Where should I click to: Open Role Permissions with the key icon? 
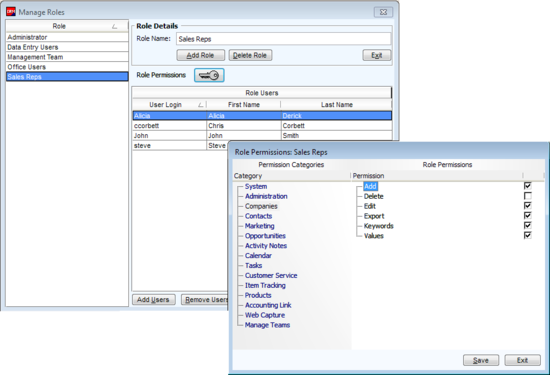[x=209, y=75]
